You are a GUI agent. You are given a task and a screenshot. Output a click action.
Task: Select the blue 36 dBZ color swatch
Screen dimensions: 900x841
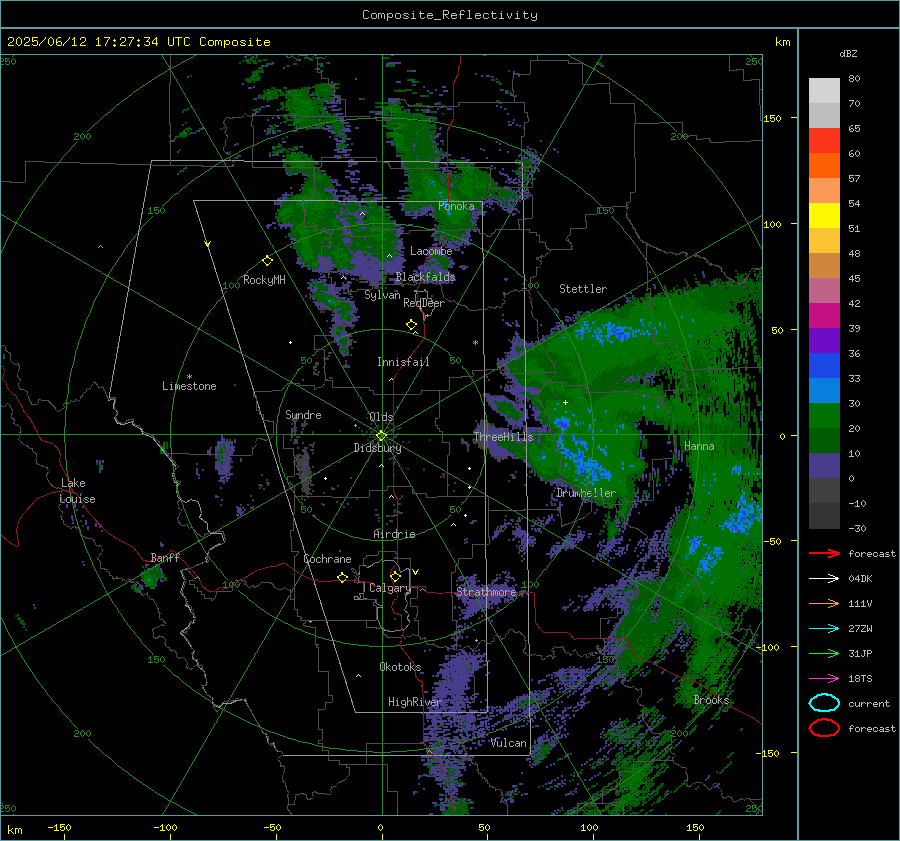[x=824, y=365]
